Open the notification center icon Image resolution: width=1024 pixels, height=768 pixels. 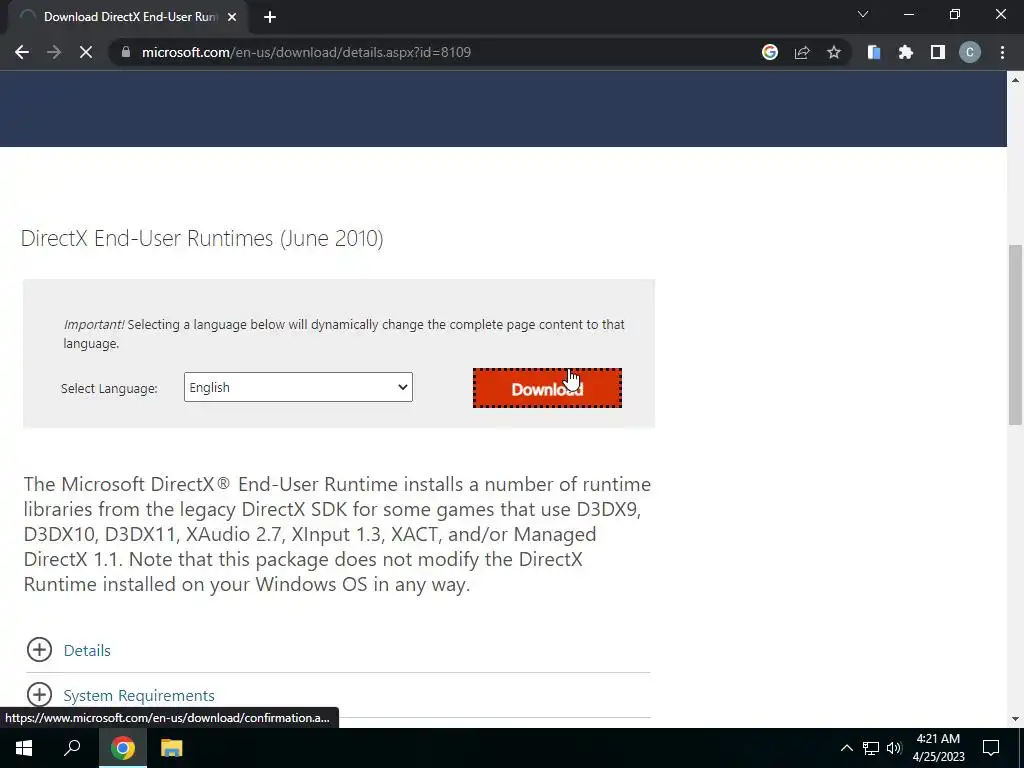point(991,748)
